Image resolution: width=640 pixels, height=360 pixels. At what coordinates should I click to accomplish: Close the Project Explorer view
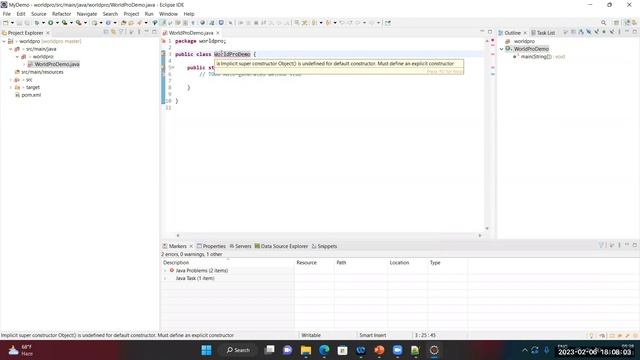48,33
